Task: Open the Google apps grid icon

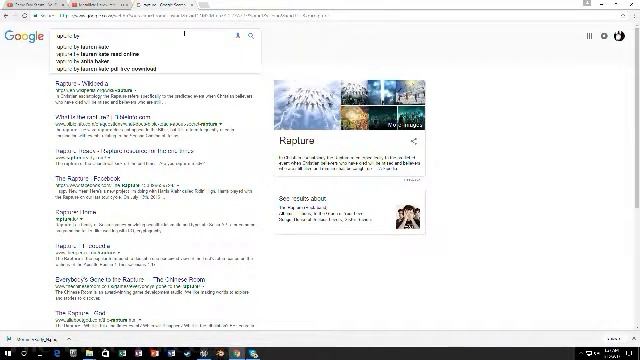Action: [589, 36]
